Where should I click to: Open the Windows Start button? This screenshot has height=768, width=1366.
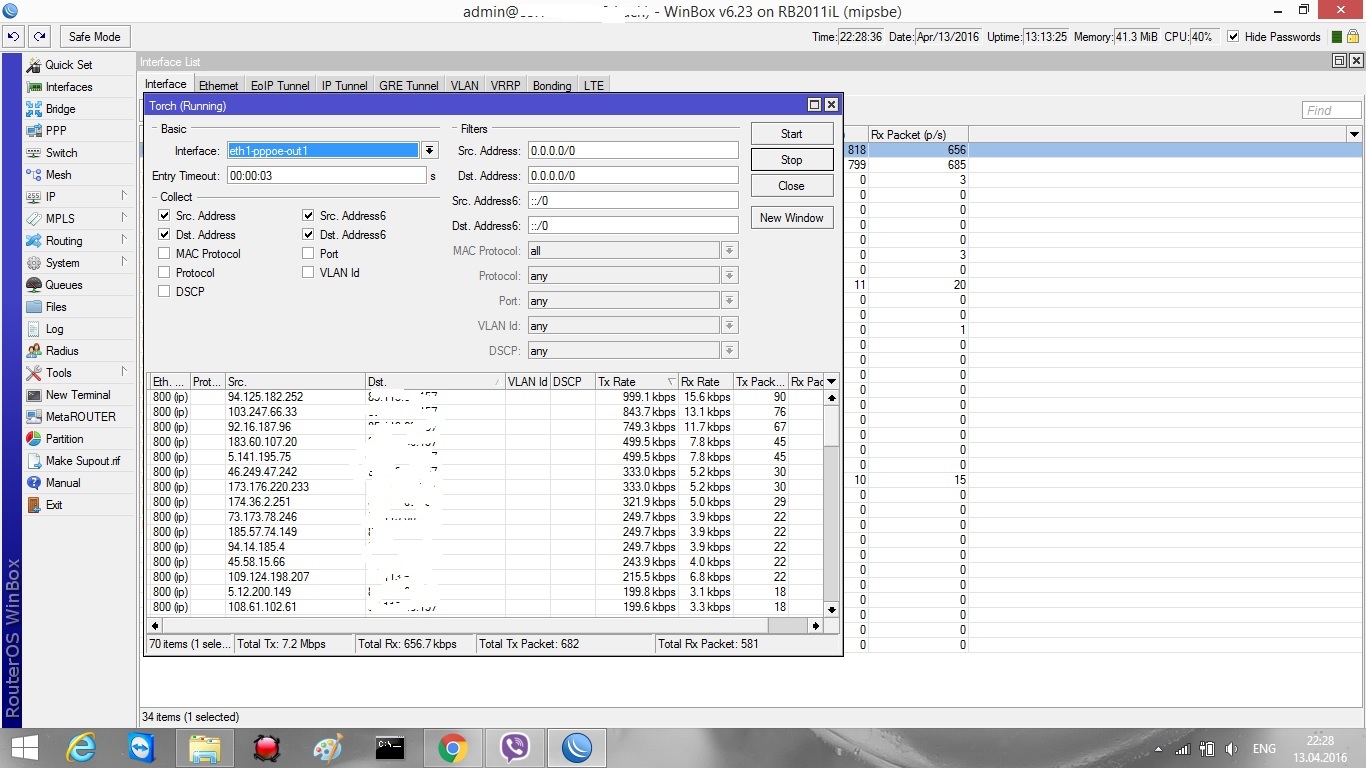point(24,748)
